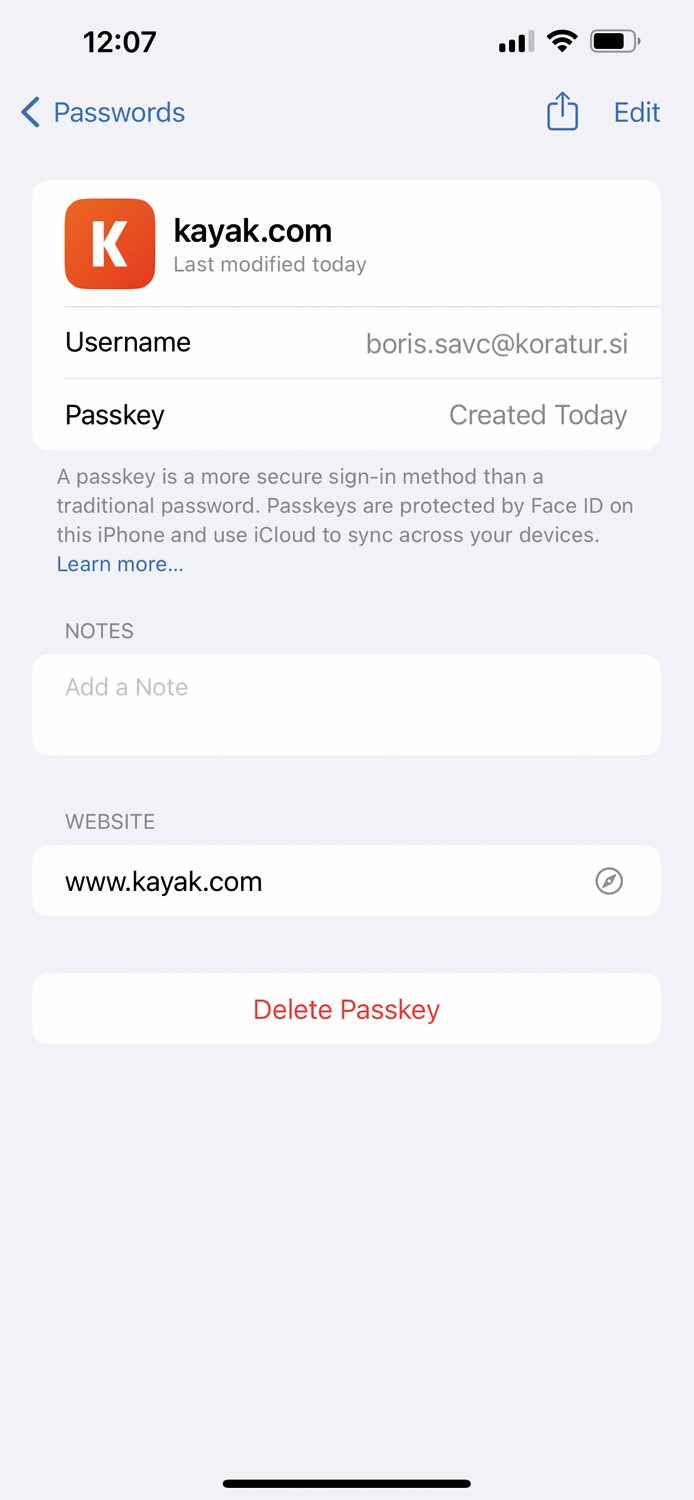Tap the 12:07 clock in the status bar

120,42
